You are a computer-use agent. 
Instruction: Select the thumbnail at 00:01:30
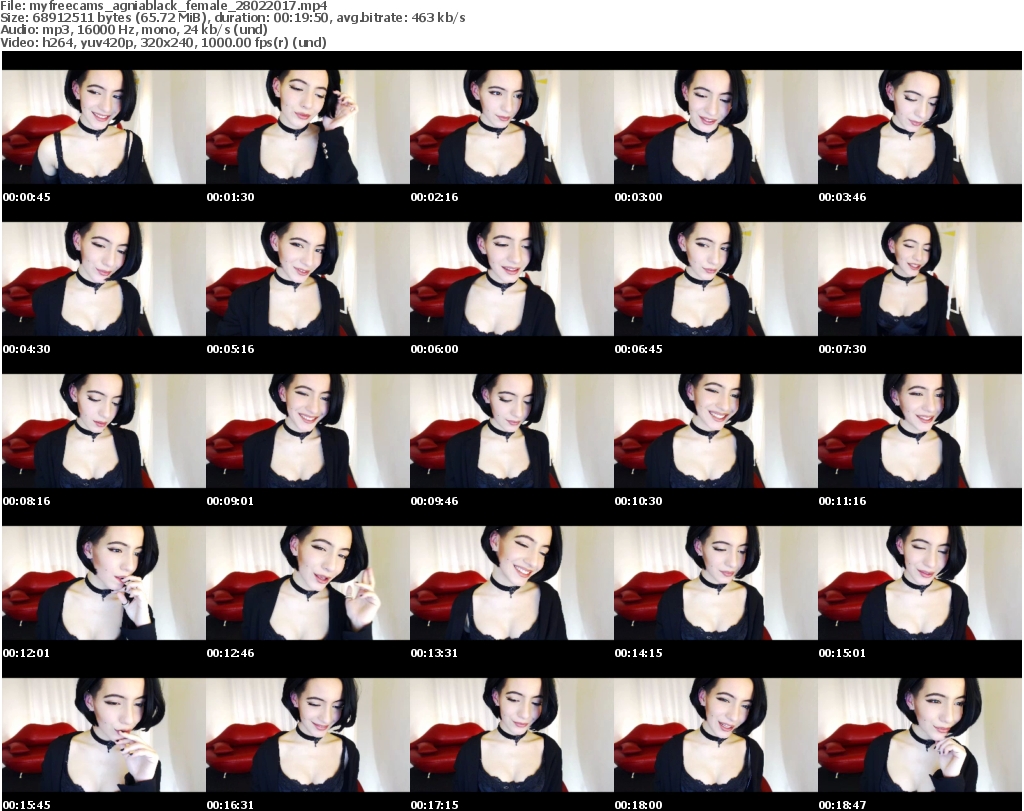[x=308, y=127]
